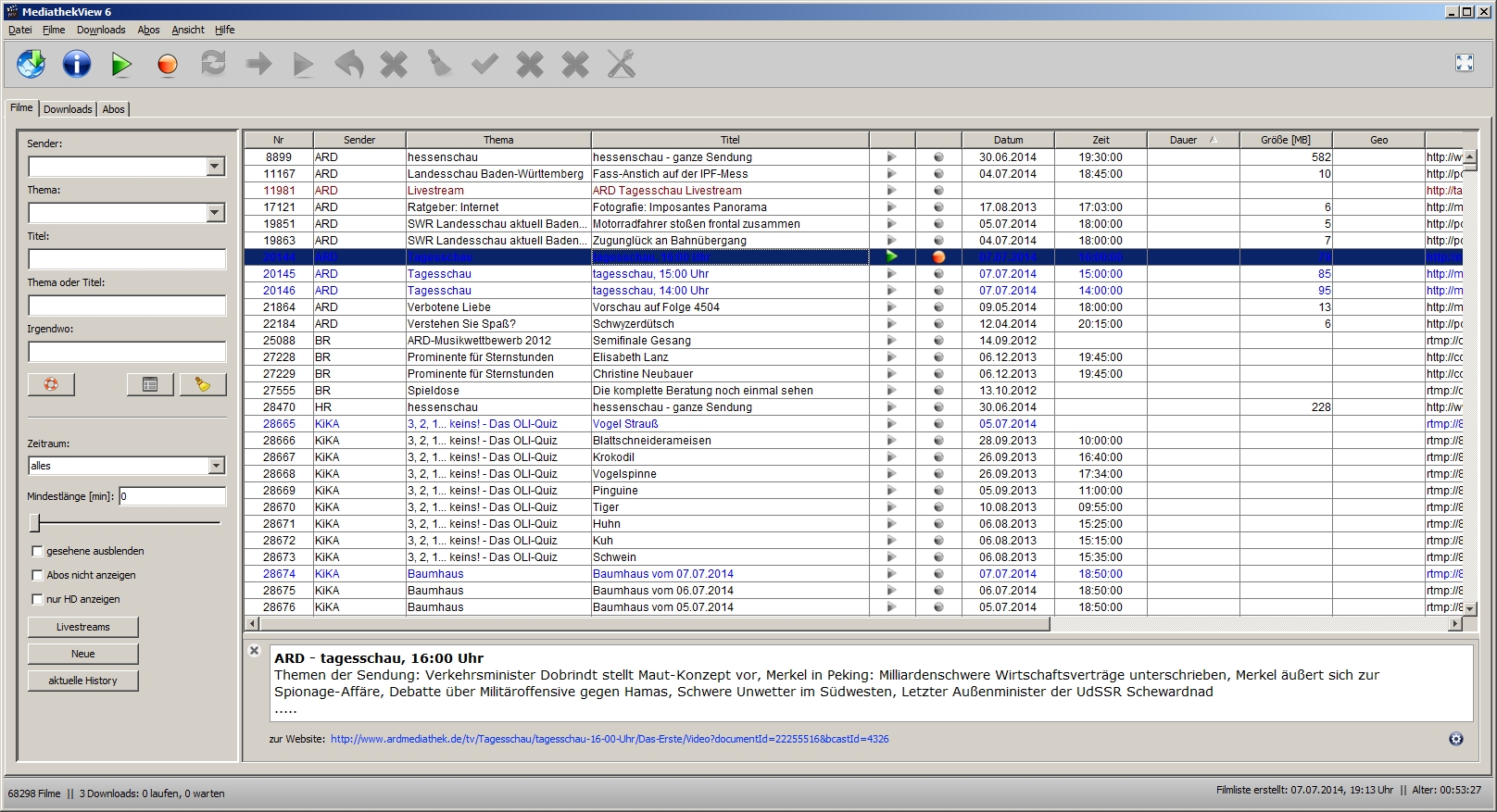This screenshot has height=812, width=1497.
Task: Open the Thema combo box
Action: click(215, 213)
